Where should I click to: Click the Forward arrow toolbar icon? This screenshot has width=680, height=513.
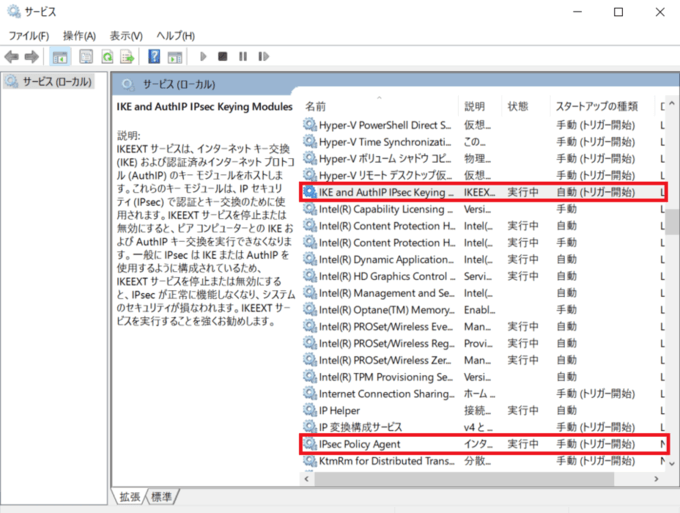[32, 57]
